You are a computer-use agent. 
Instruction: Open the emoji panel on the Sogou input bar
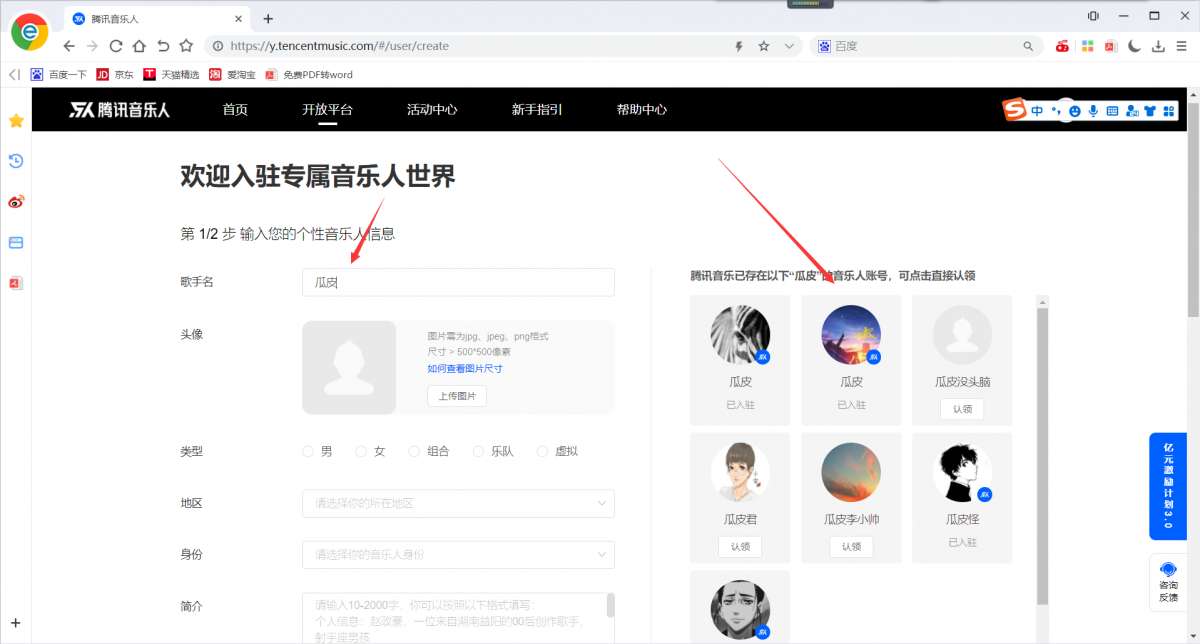(1075, 112)
